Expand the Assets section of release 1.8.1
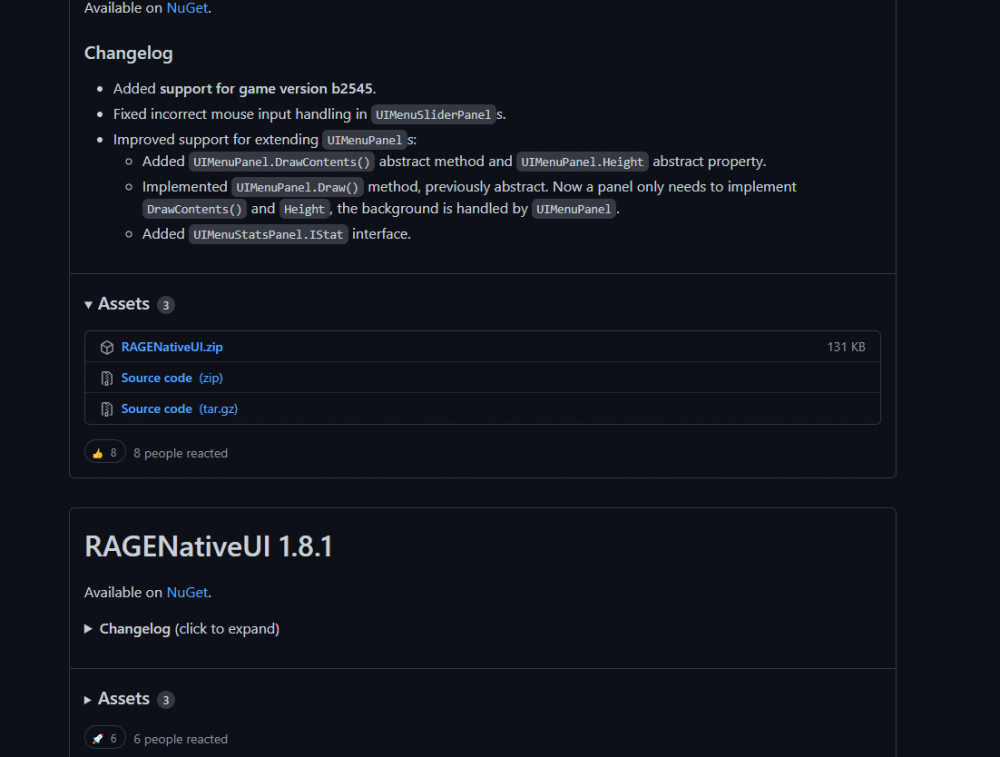1000x757 pixels. pyautogui.click(x=117, y=699)
